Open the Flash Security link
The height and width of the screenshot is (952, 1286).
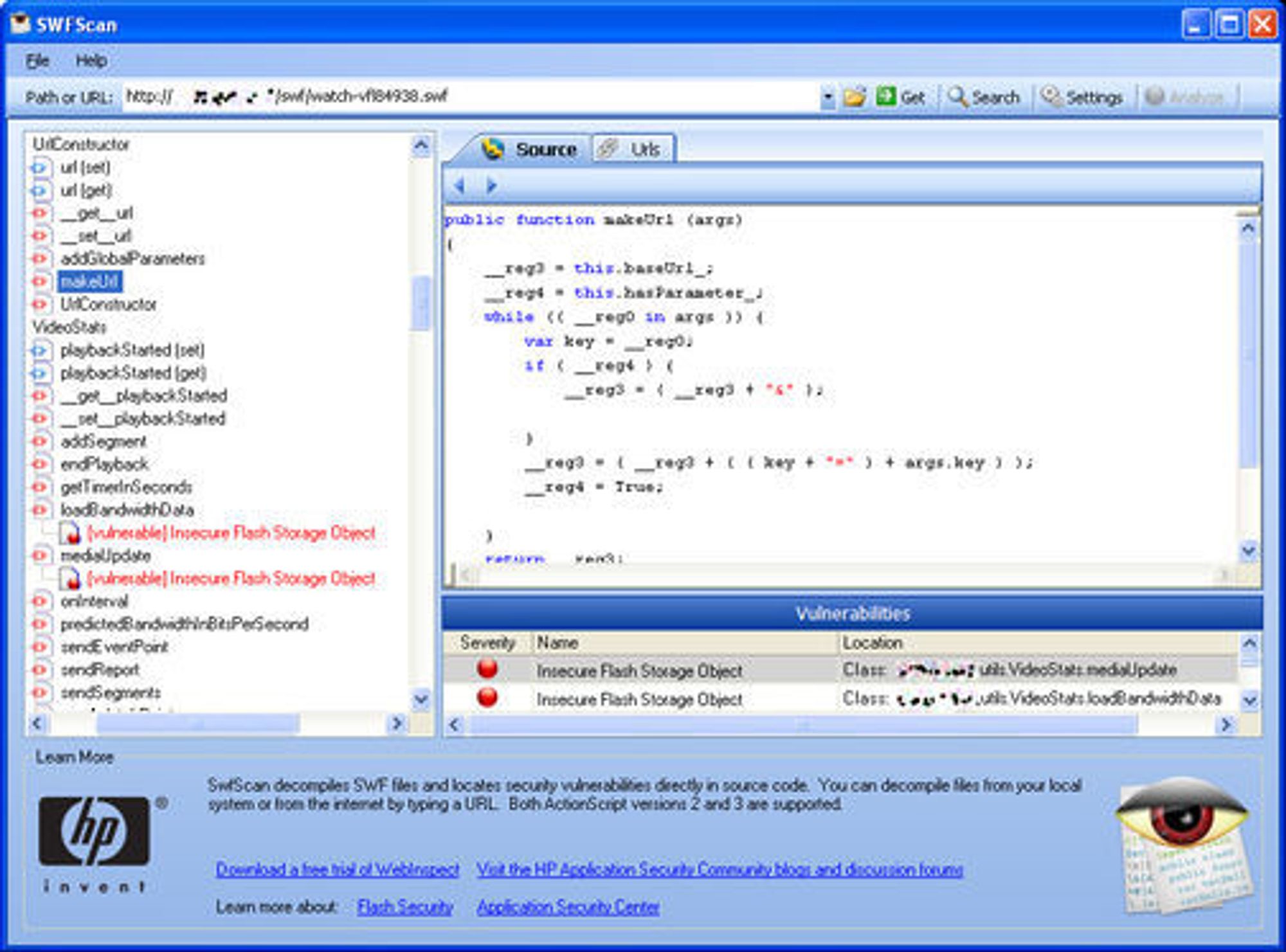[406, 907]
